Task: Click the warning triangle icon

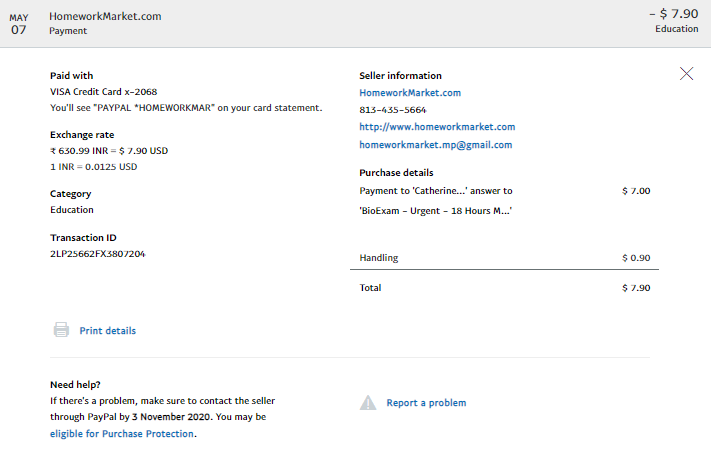Action: (x=368, y=403)
